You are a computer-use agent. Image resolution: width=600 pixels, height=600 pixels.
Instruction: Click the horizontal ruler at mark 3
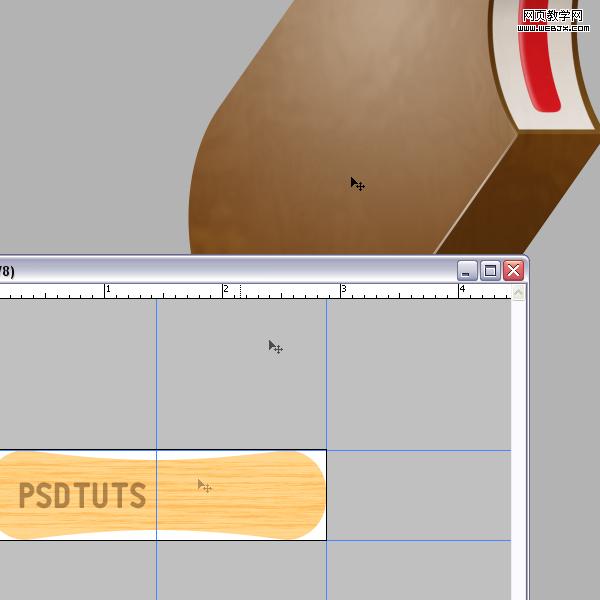(343, 291)
